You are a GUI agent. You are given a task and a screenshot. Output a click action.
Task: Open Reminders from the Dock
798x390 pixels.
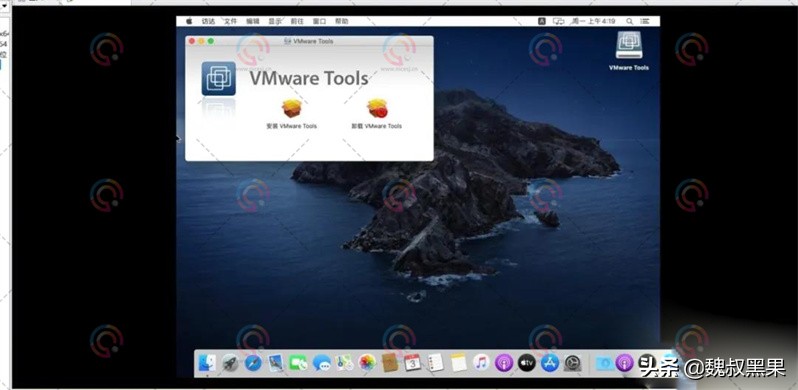point(436,363)
